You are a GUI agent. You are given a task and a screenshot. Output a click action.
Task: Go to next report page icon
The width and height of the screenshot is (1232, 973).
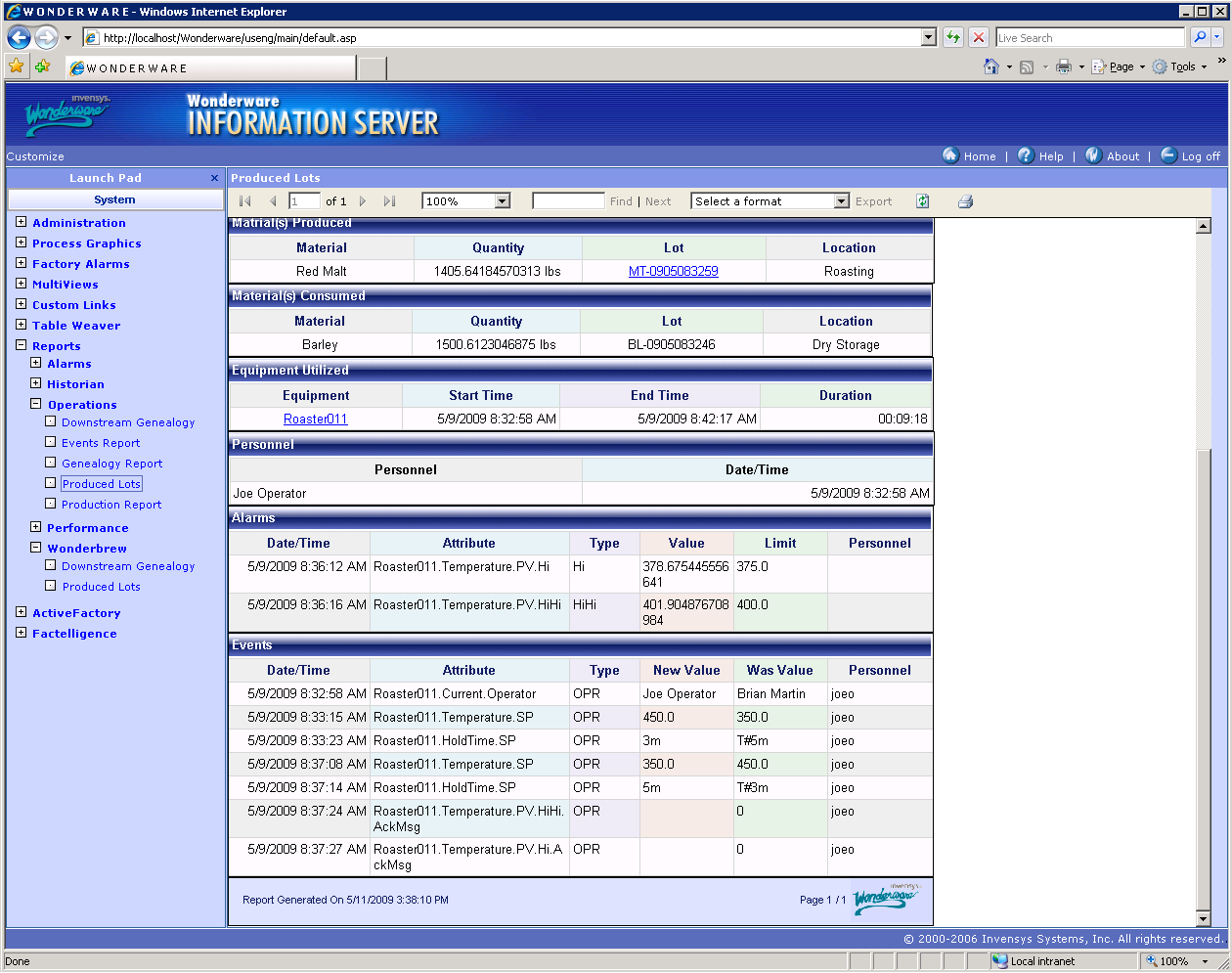click(x=363, y=201)
